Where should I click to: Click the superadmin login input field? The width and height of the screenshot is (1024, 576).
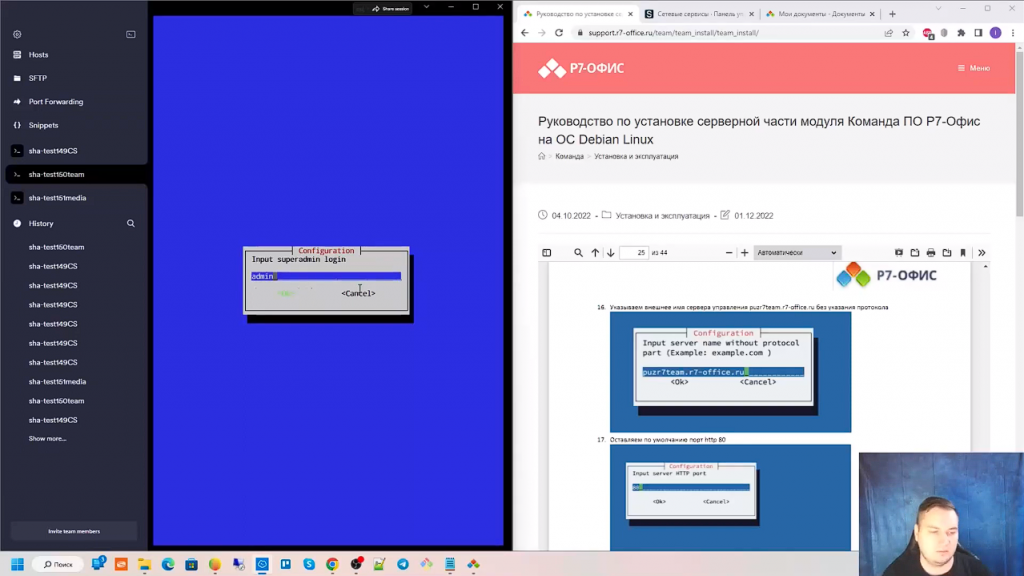(x=326, y=276)
